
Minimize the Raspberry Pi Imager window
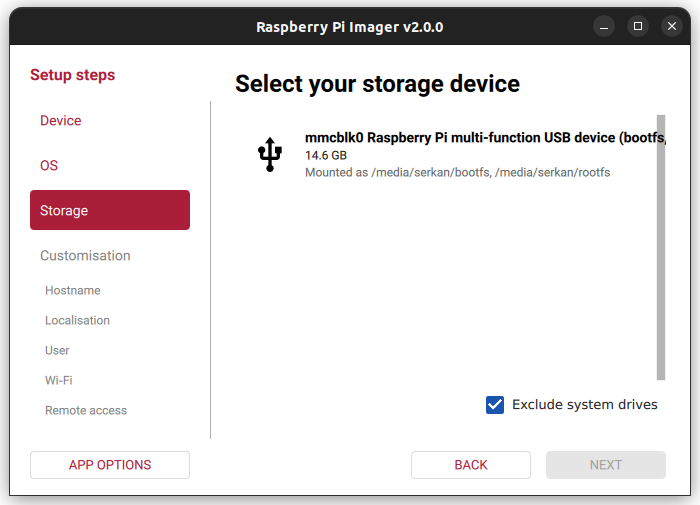(603, 26)
